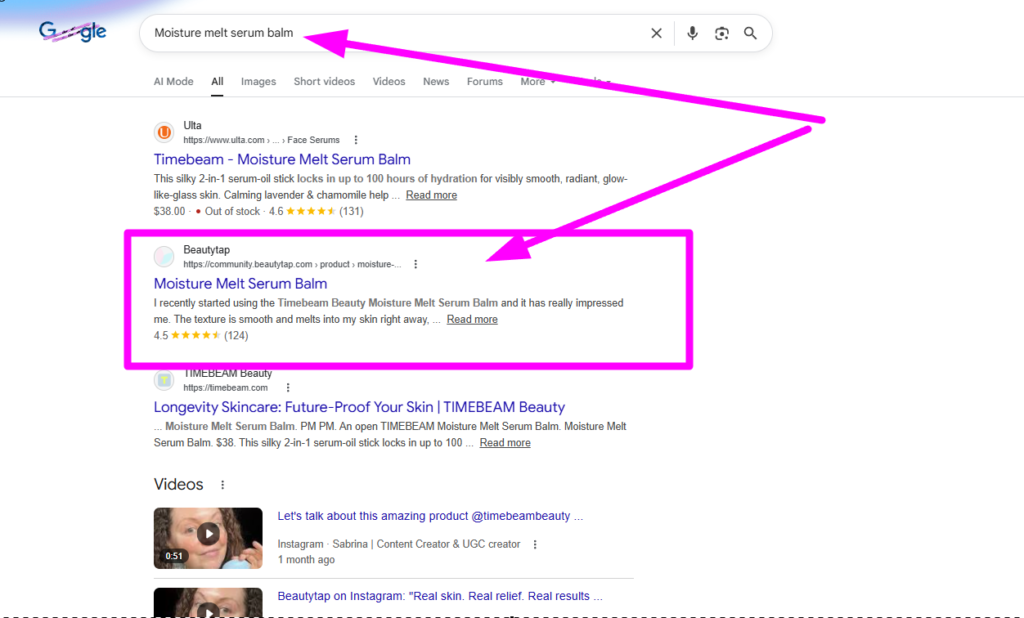Click the Beautytap site favicon
Image resolution: width=1024 pixels, height=618 pixels.
pyautogui.click(x=164, y=256)
